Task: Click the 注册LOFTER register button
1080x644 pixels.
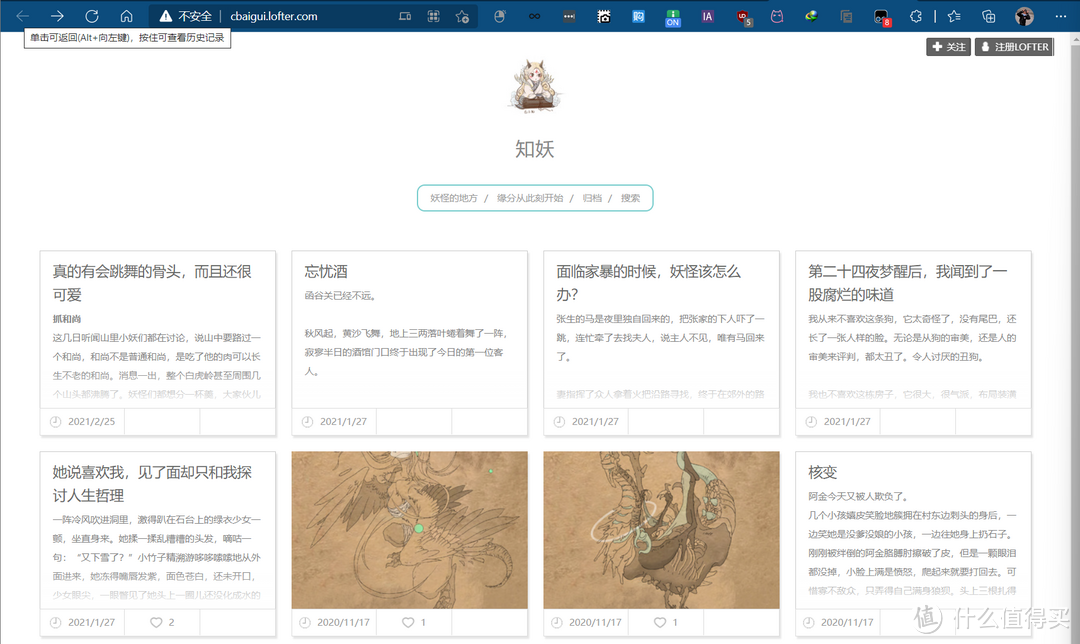Action: (1014, 47)
